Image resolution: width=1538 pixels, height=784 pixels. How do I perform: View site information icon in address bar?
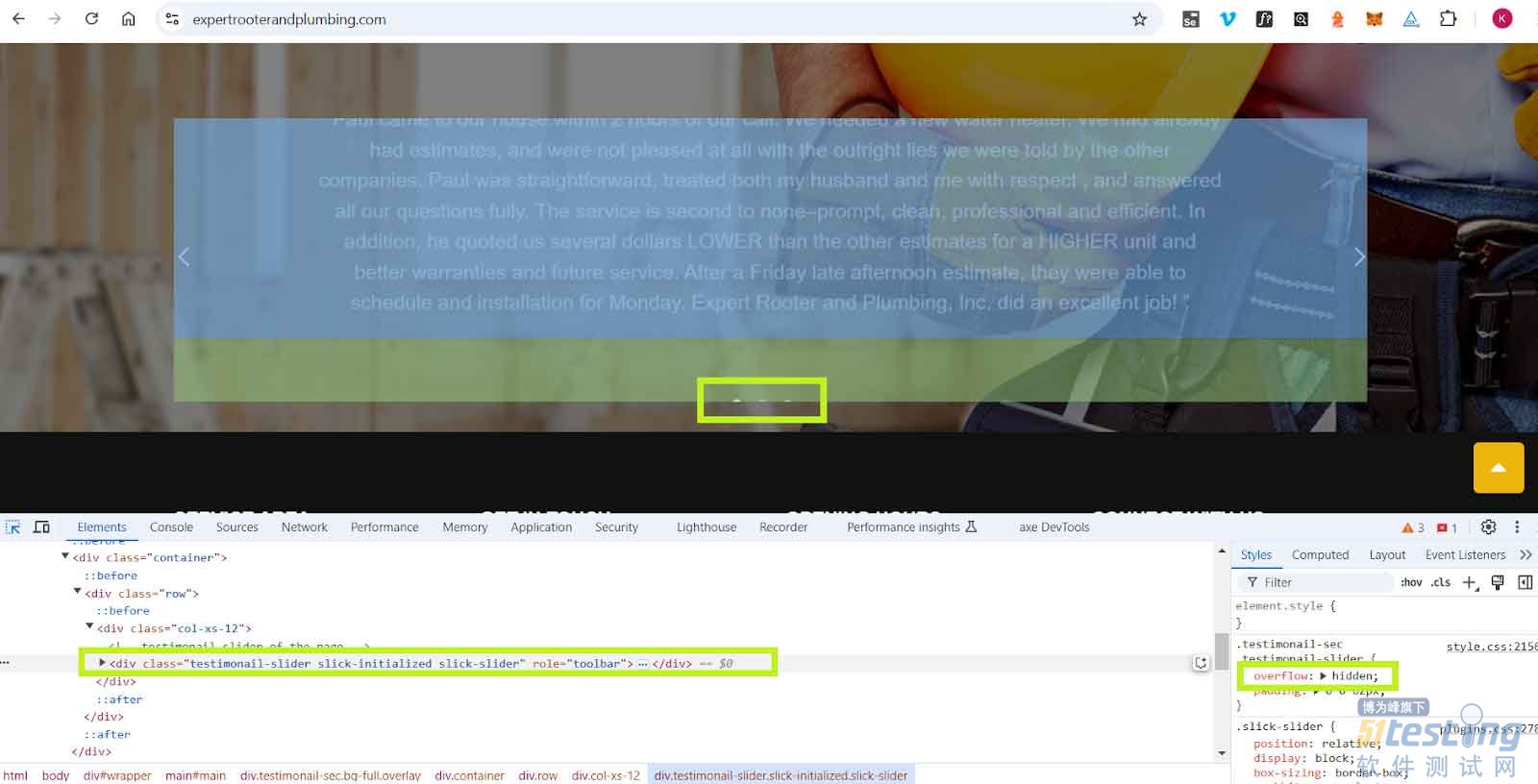point(172,19)
